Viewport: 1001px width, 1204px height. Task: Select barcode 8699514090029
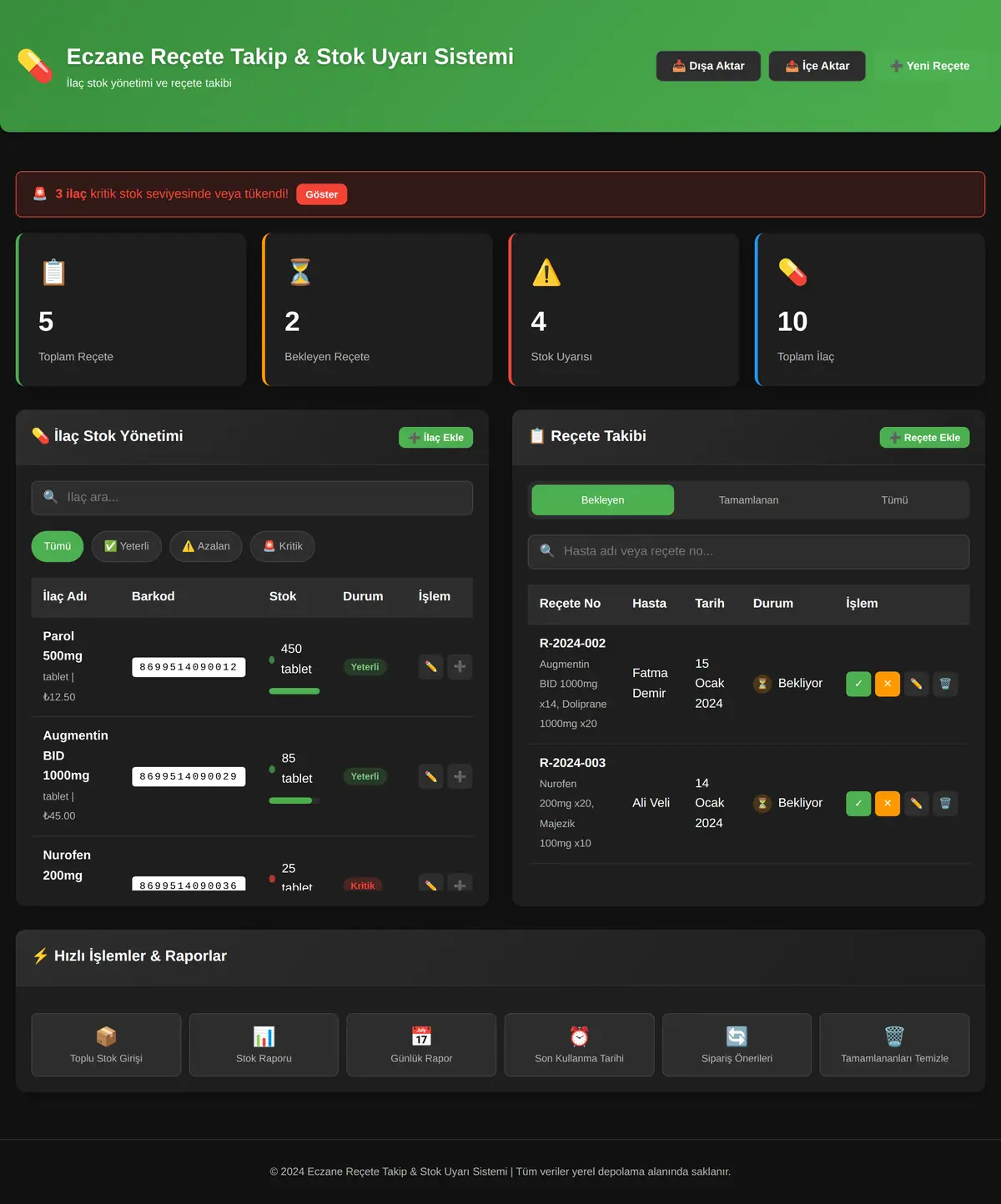pos(189,776)
